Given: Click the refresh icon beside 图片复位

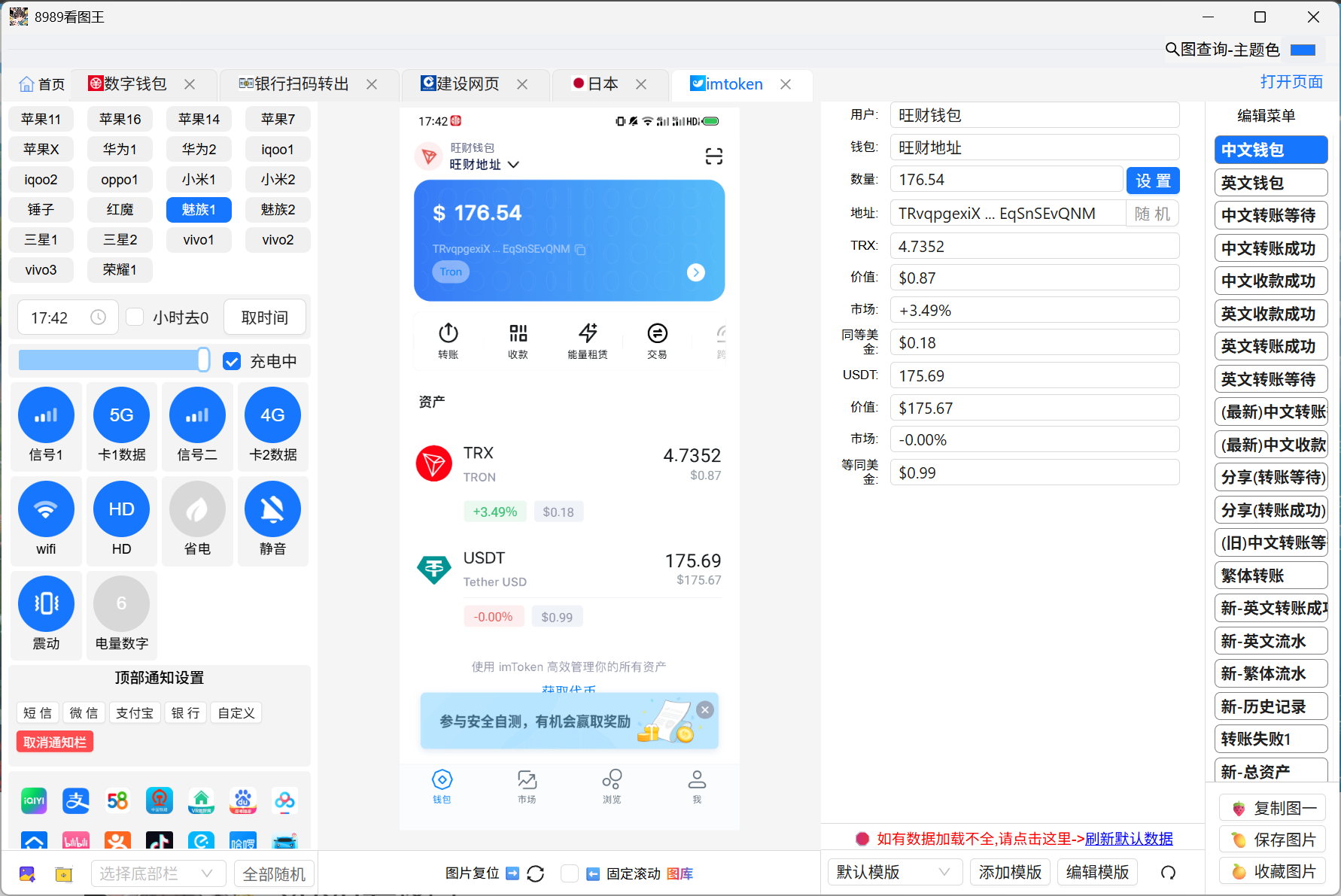Looking at the screenshot, I should click(536, 873).
